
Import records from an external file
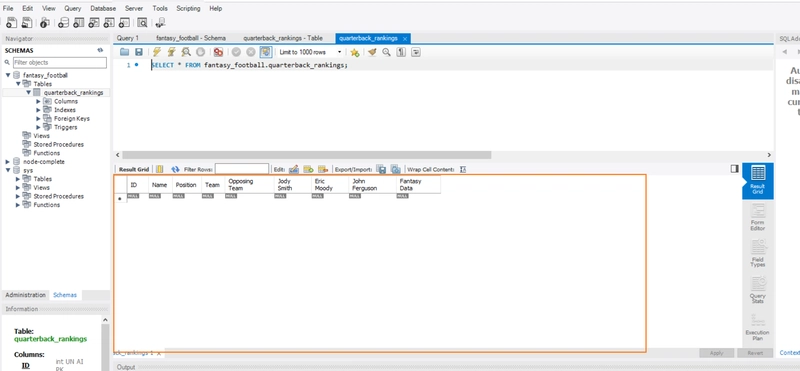tap(395, 169)
